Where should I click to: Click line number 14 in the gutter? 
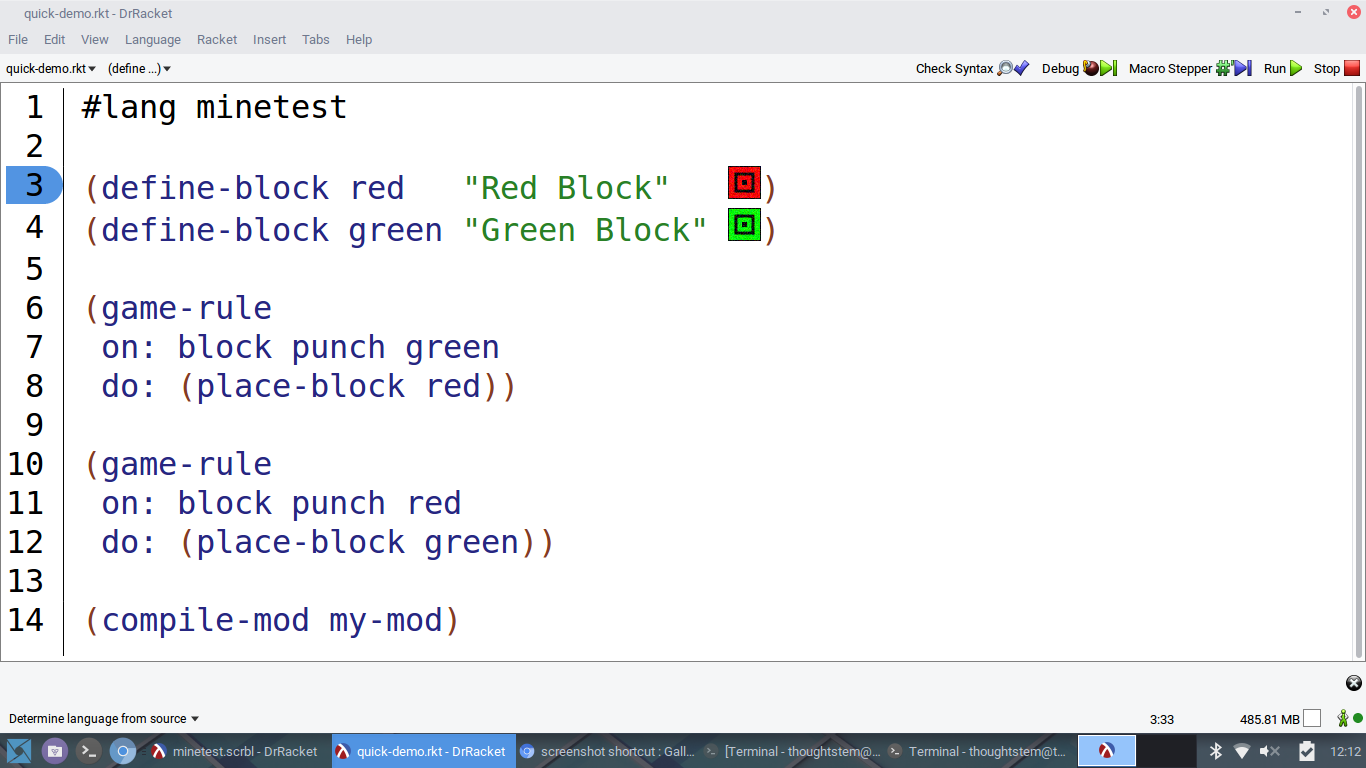26,620
